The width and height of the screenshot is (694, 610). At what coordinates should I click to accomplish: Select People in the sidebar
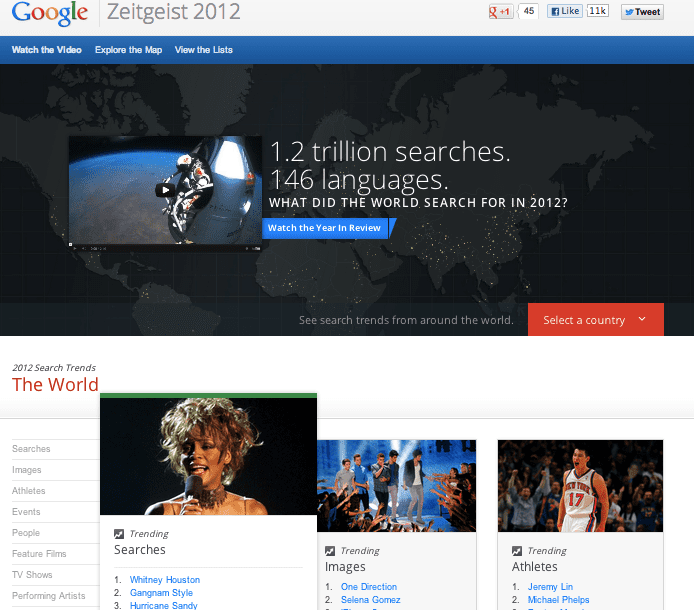(26, 533)
